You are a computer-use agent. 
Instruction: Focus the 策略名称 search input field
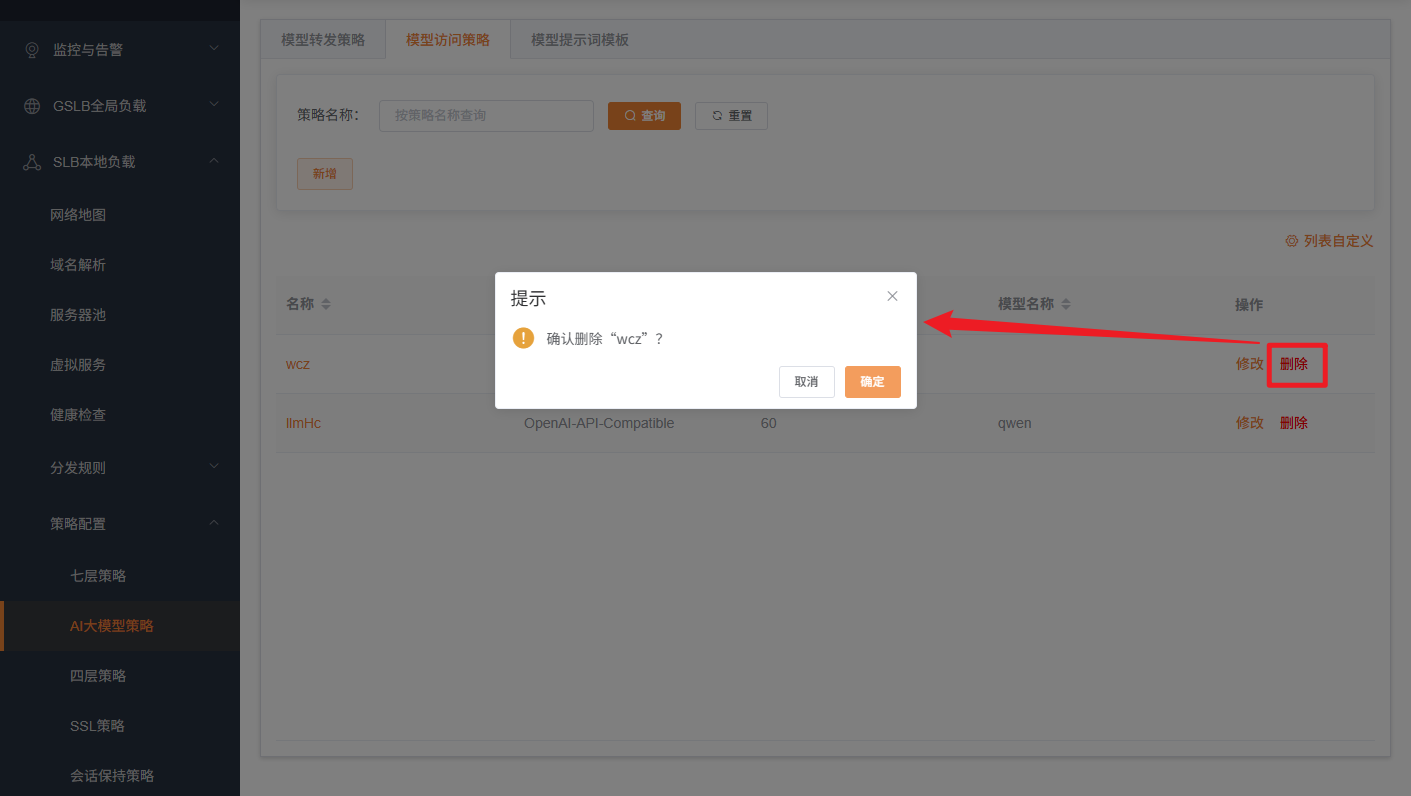pyautogui.click(x=486, y=115)
